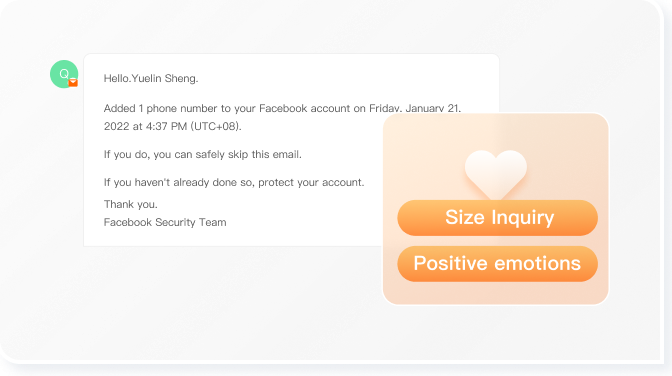Screen dimensions: 672x376
Task: Select the Positive emotions tag
Action: tap(498, 264)
